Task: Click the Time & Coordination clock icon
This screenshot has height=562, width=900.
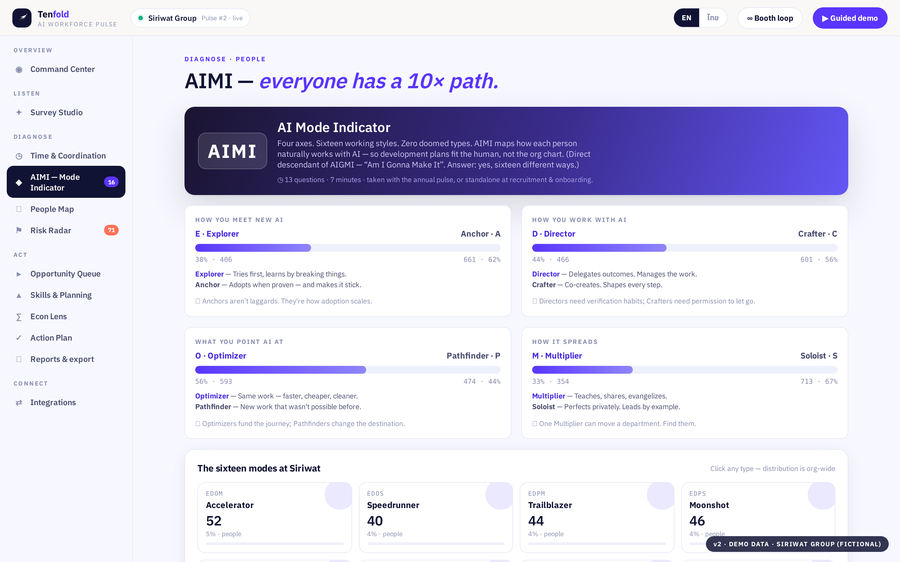Action: tap(19, 156)
